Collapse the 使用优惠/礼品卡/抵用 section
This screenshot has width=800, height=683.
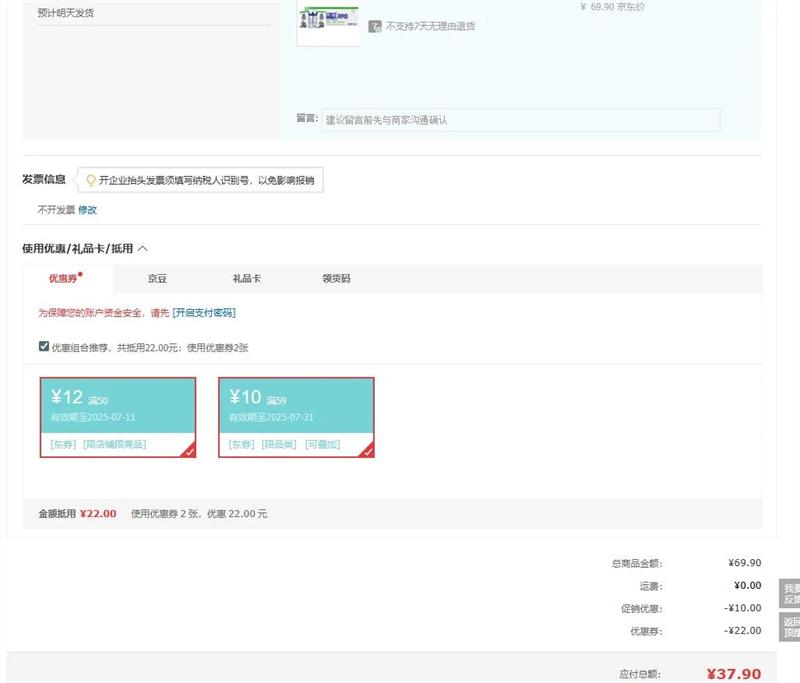pos(142,248)
